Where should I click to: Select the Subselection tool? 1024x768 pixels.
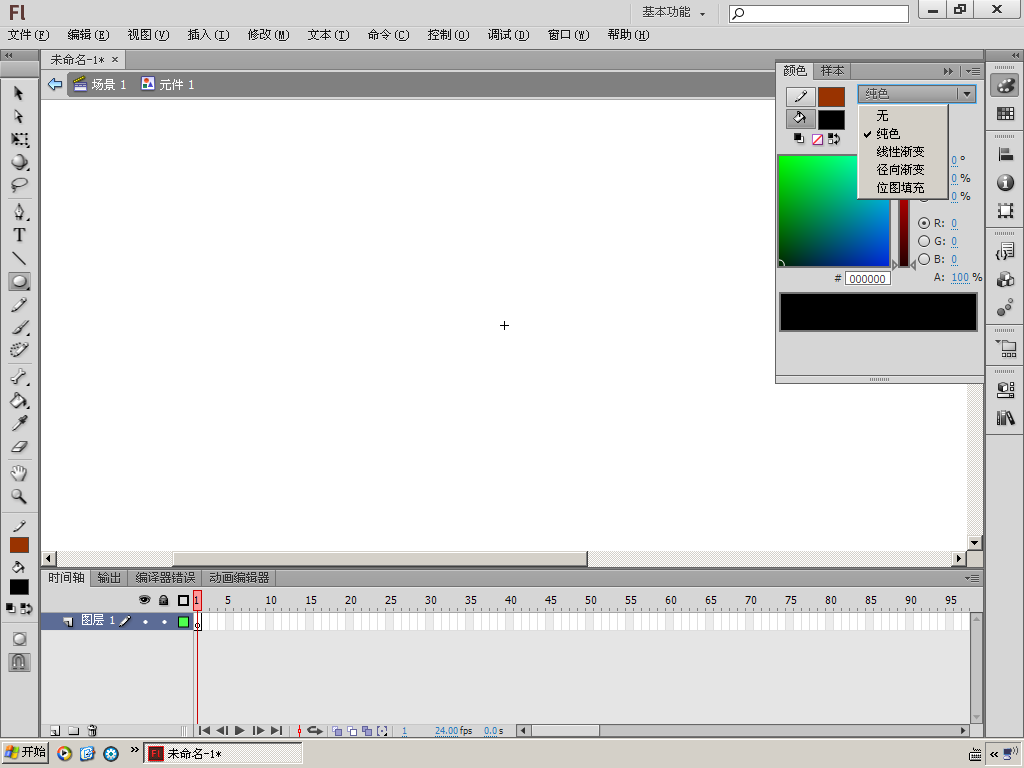[x=19, y=116]
